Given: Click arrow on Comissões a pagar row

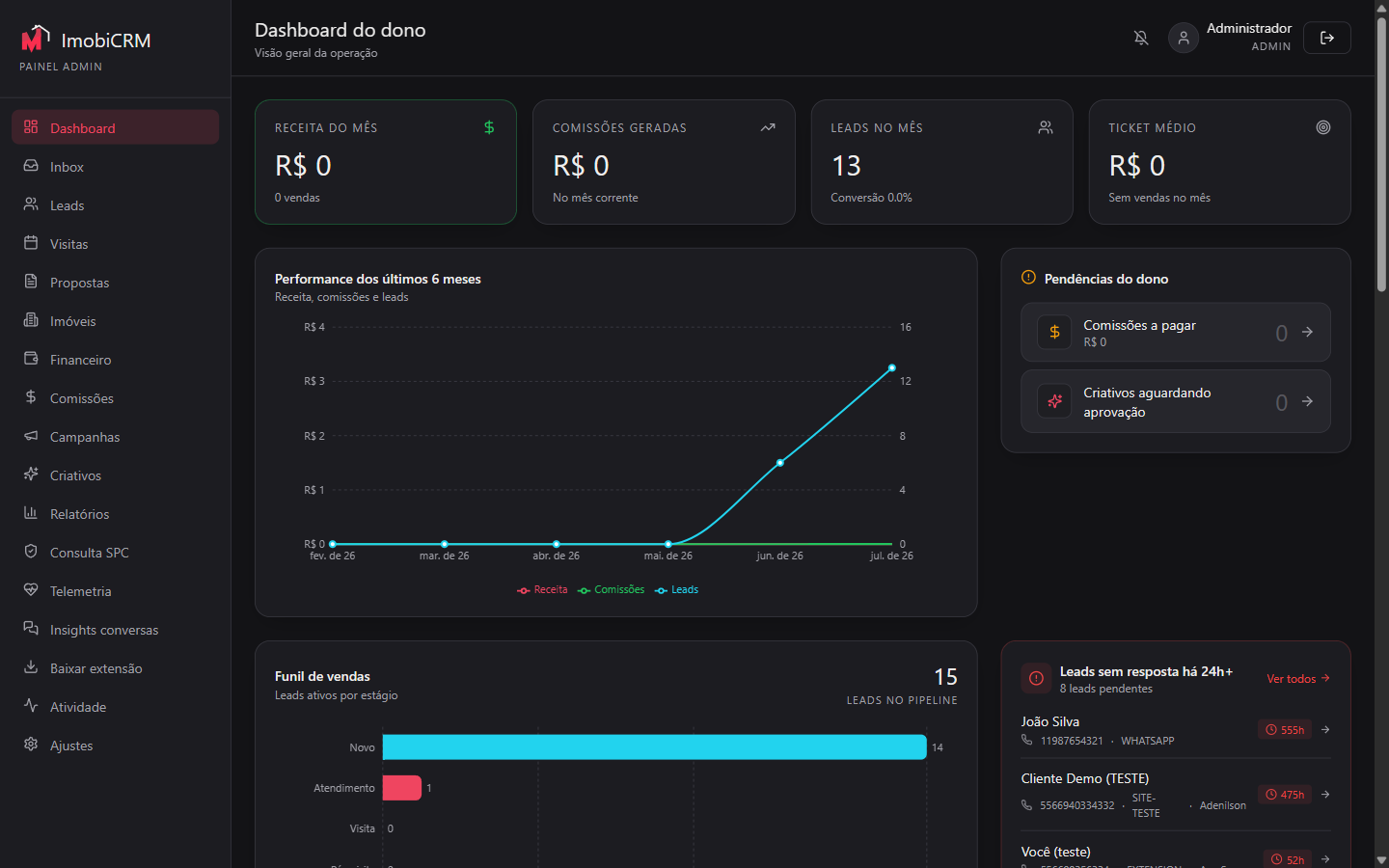Looking at the screenshot, I should point(1307,332).
